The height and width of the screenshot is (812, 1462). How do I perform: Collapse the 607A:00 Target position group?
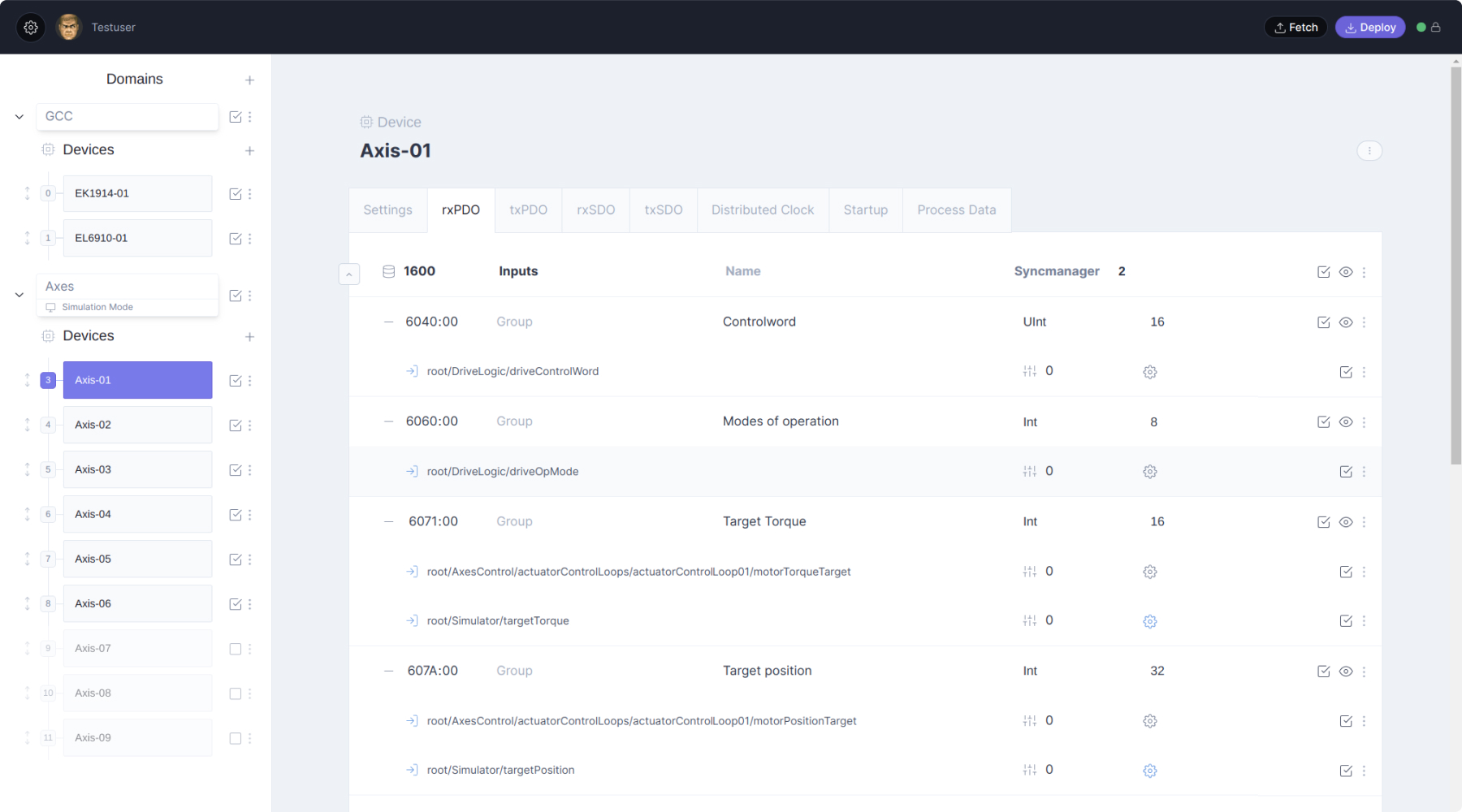(389, 671)
